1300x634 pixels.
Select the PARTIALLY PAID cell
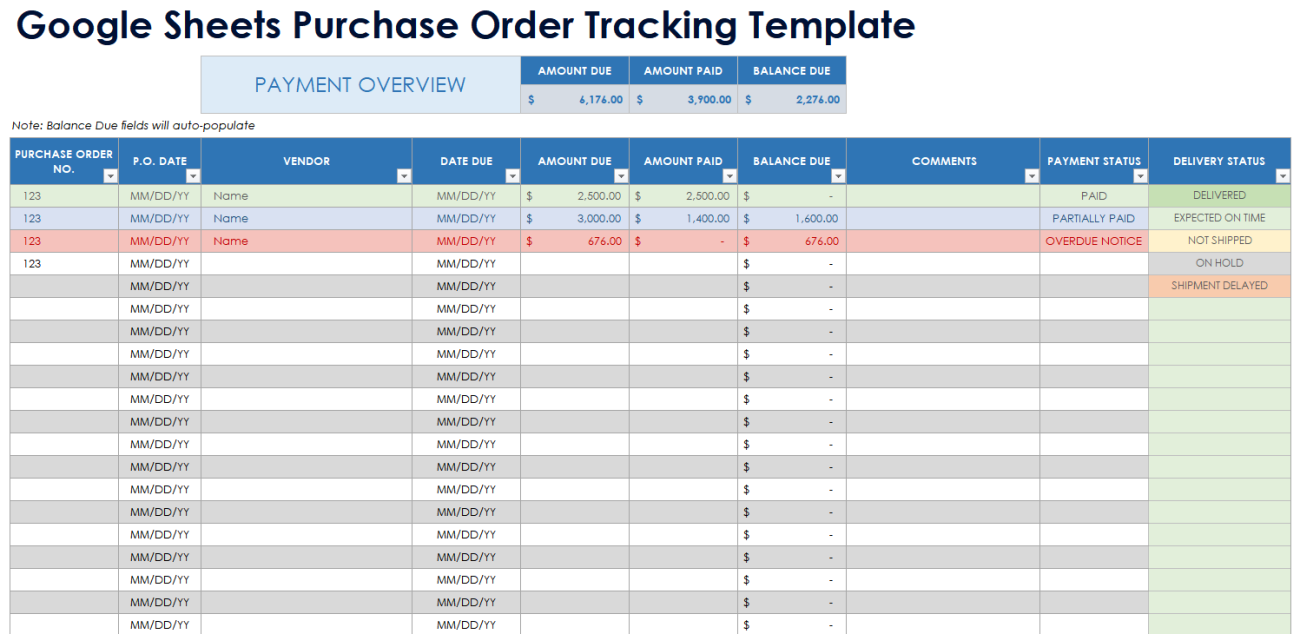click(1093, 218)
